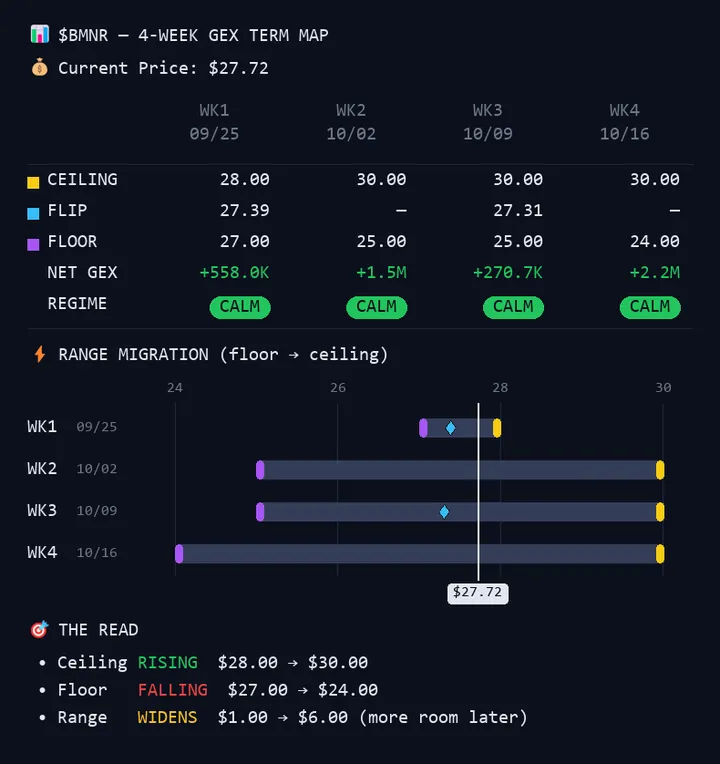Screen dimensions: 720x764
Task: Click the WK1 ceiling value 28.00
Action: [245, 179]
